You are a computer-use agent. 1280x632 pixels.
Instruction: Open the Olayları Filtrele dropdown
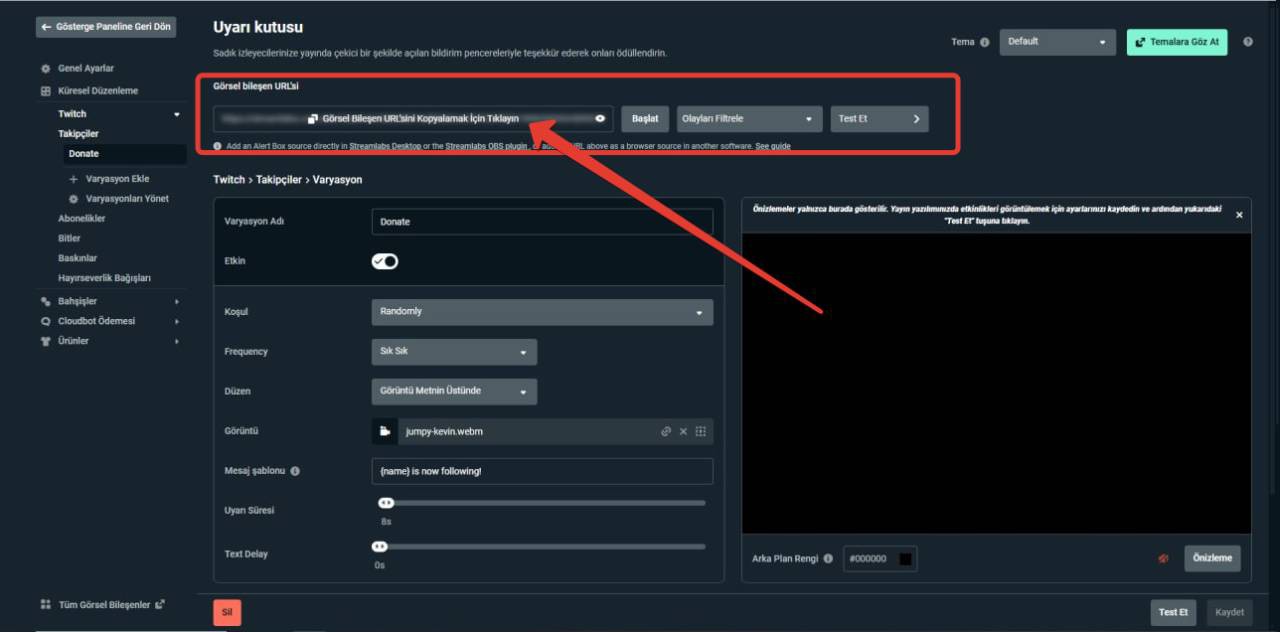click(x=750, y=119)
